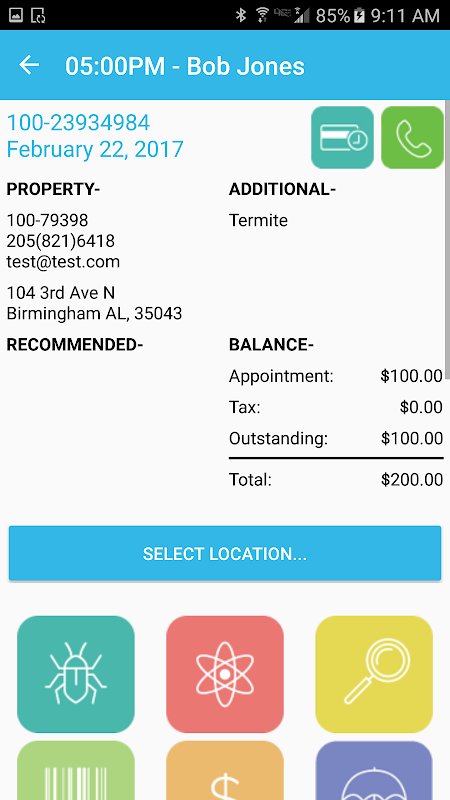This screenshot has height=800, width=450.
Task: Open the yellow magnifying glass inspection tile
Action: 374,674
